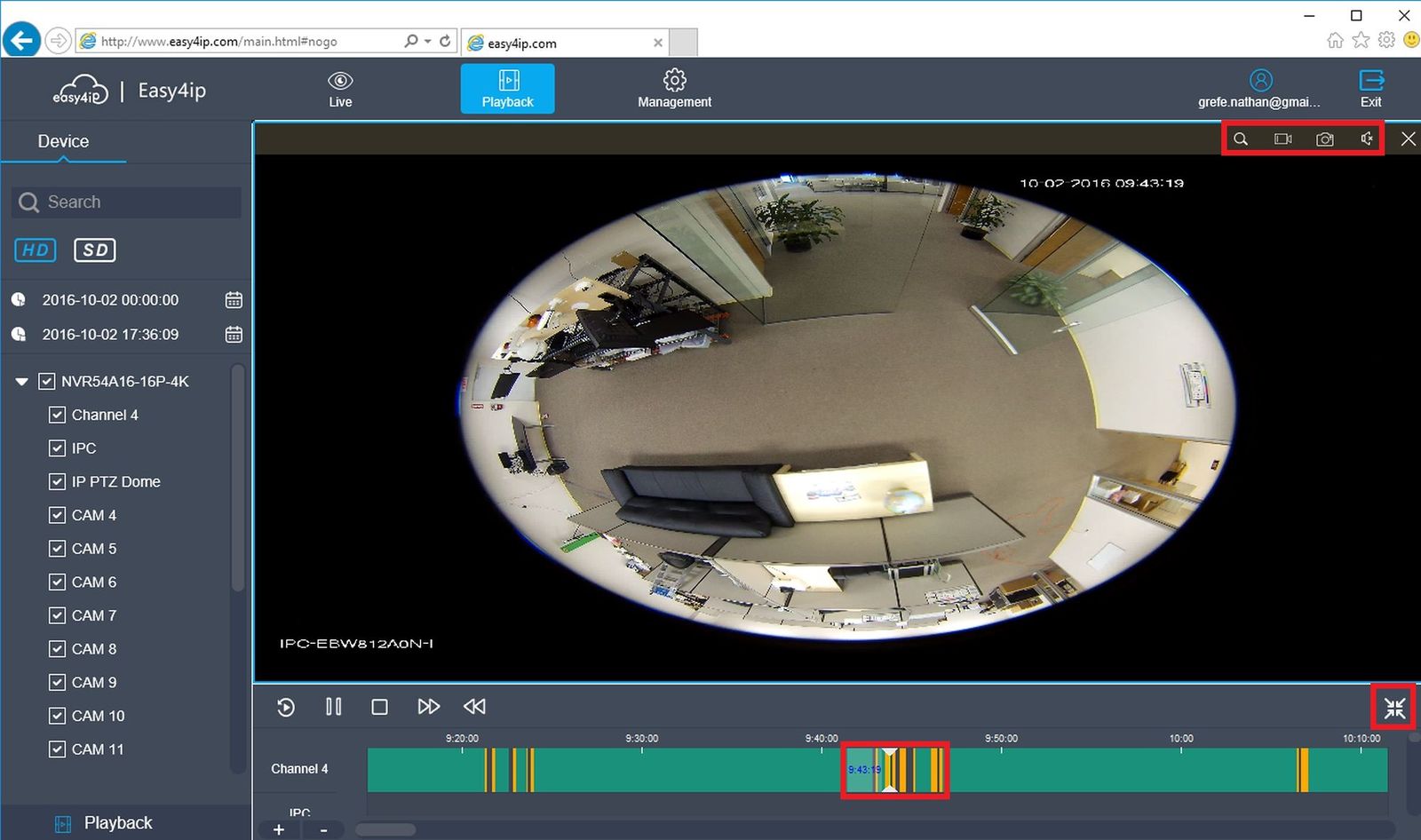Viewport: 1421px width, 840px height.
Task: Toggle the IP PTZ Dome checkbox
Action: point(57,482)
